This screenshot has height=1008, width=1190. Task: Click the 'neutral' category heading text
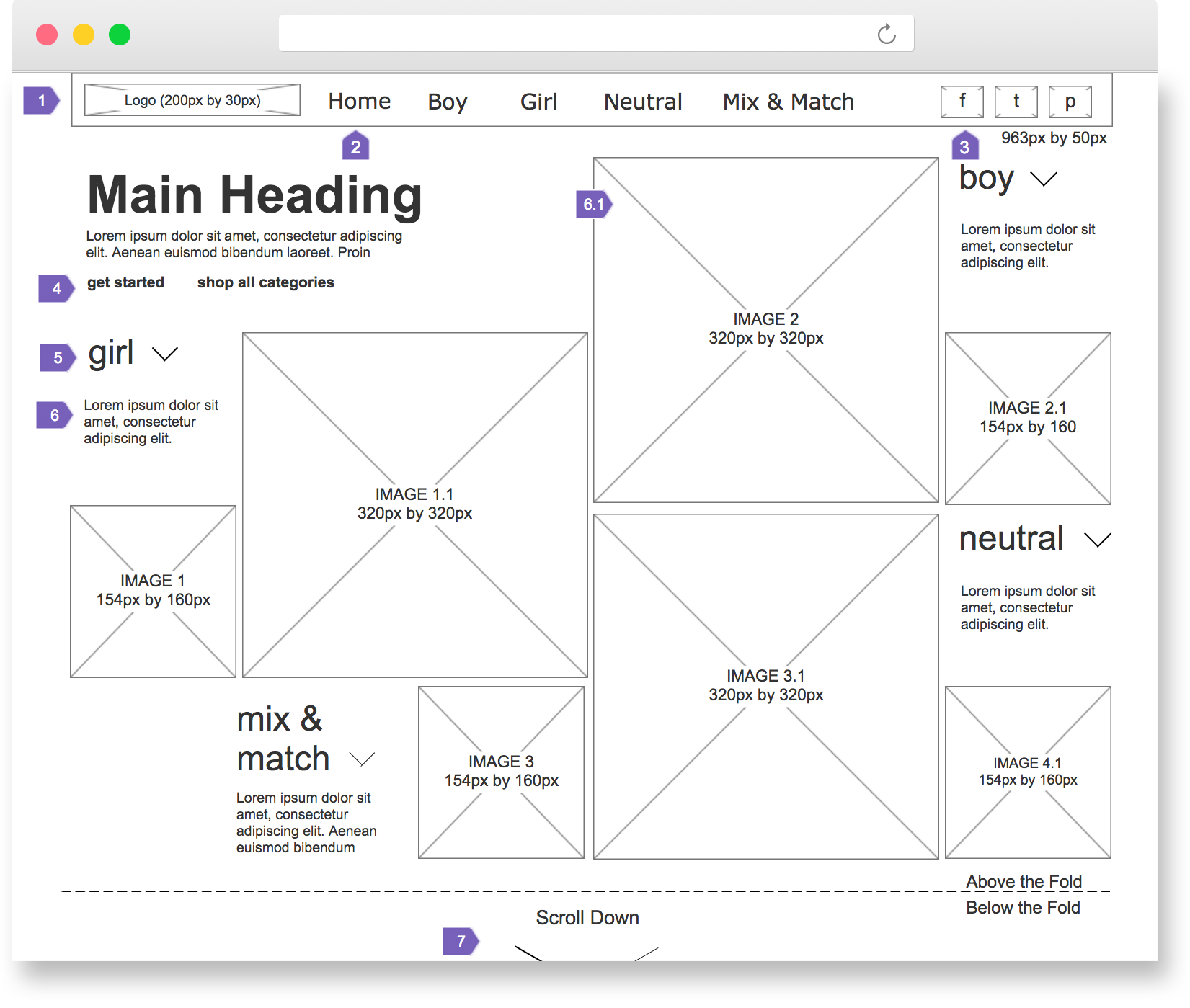click(1011, 538)
